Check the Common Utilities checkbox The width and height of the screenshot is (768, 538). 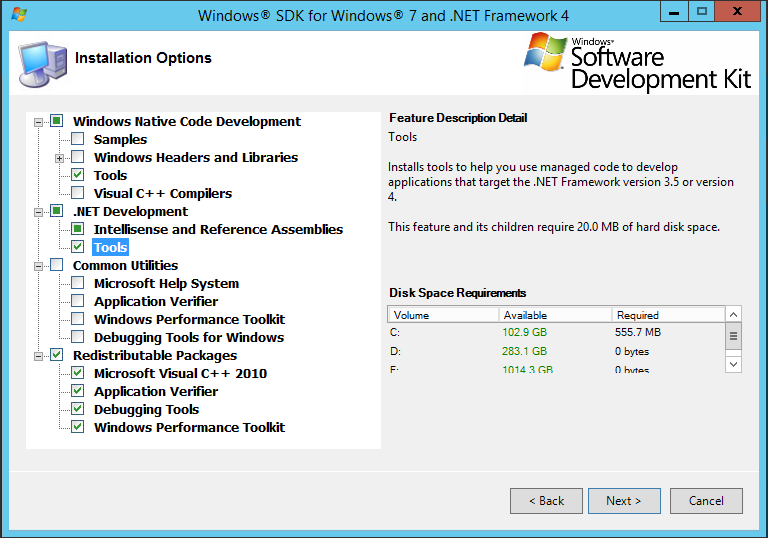[57, 265]
